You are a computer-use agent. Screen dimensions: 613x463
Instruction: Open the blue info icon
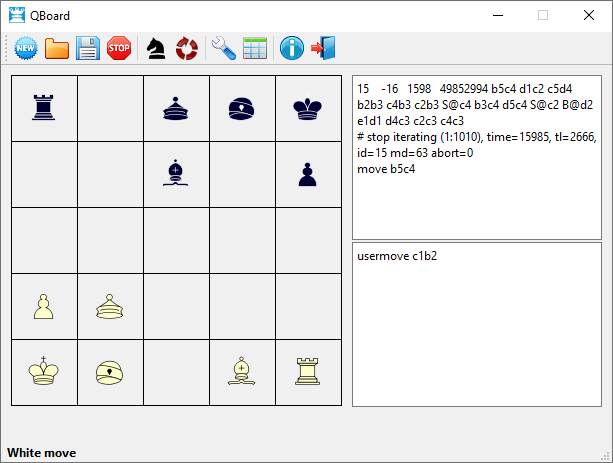[x=292, y=48]
